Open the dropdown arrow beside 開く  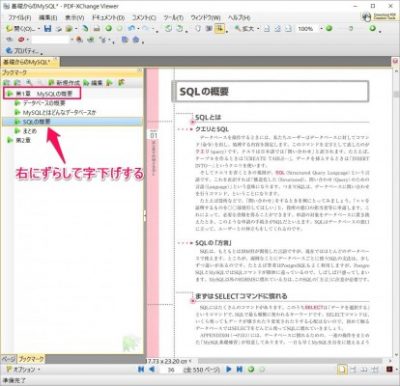tap(39, 29)
